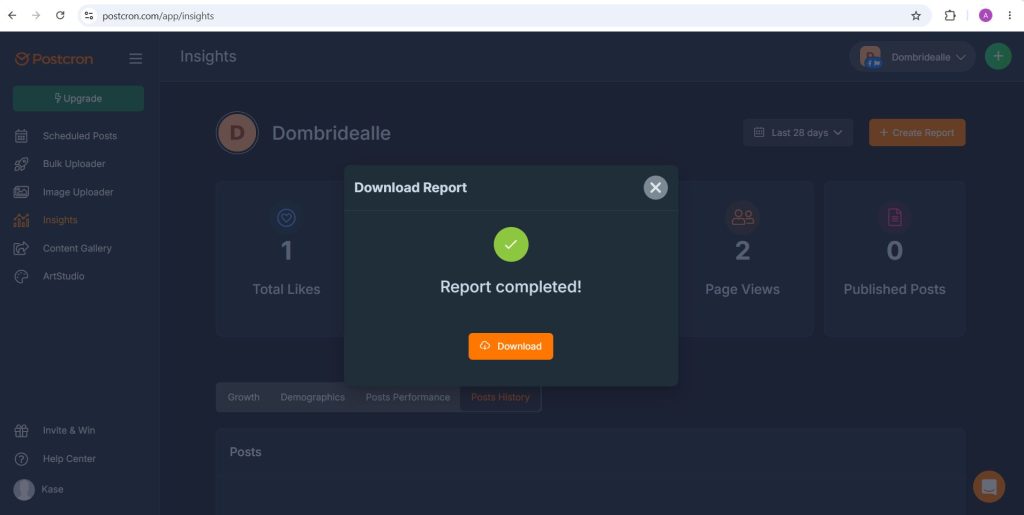Click the green checkmark success icon

[x=511, y=244]
